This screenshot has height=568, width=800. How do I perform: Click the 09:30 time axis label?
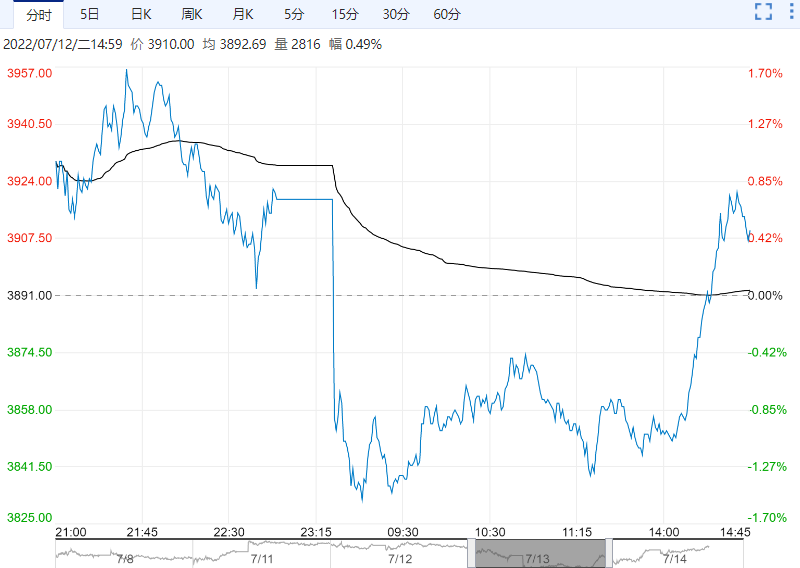coord(403,532)
